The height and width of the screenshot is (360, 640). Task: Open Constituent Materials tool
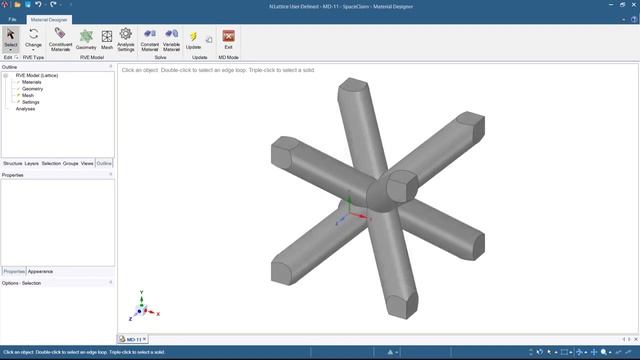tap(60, 39)
